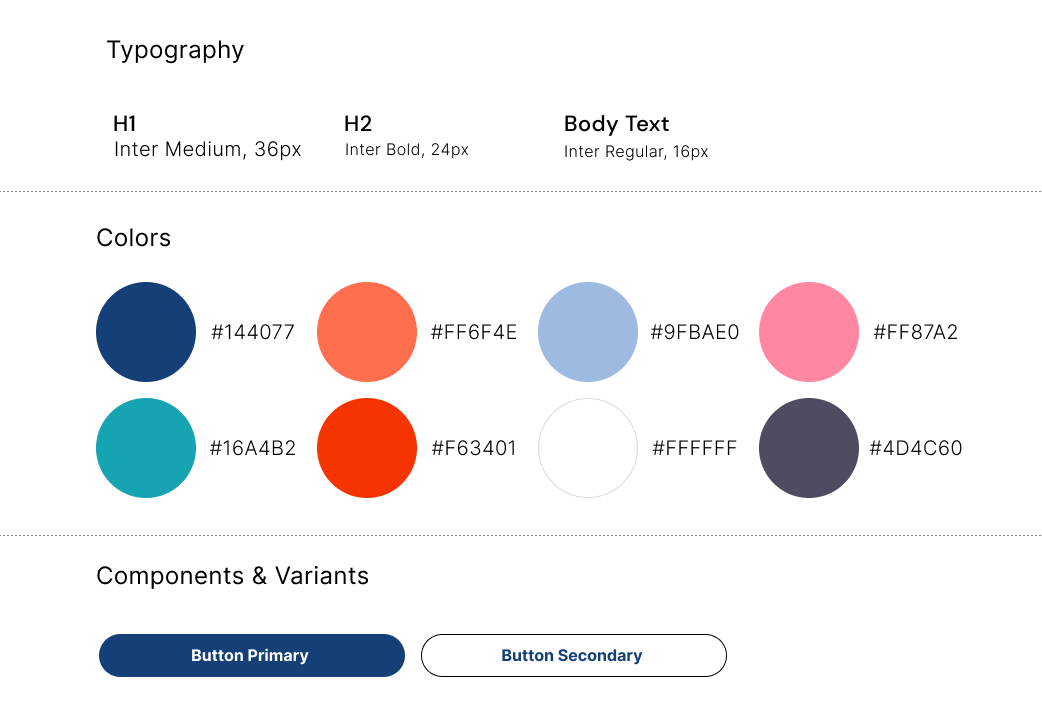Click the Components & Variants heading

pyautogui.click(x=233, y=575)
